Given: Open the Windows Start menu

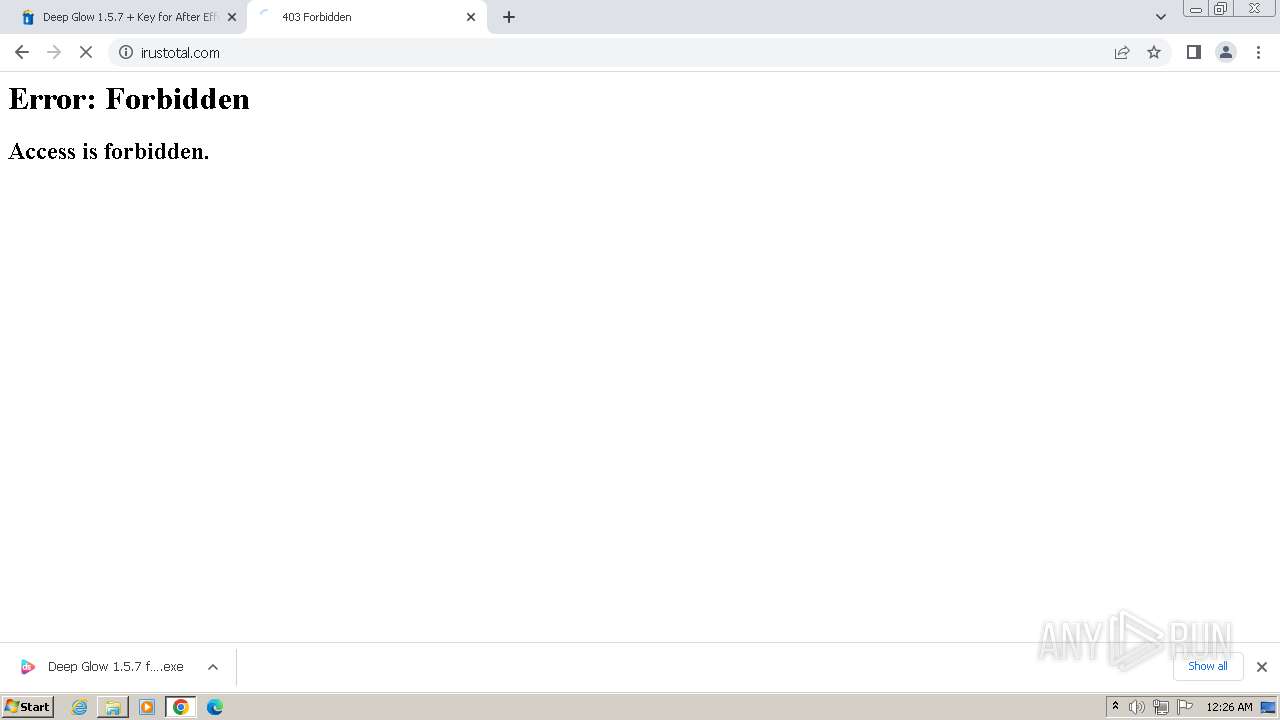Looking at the screenshot, I should pyautogui.click(x=27, y=706).
